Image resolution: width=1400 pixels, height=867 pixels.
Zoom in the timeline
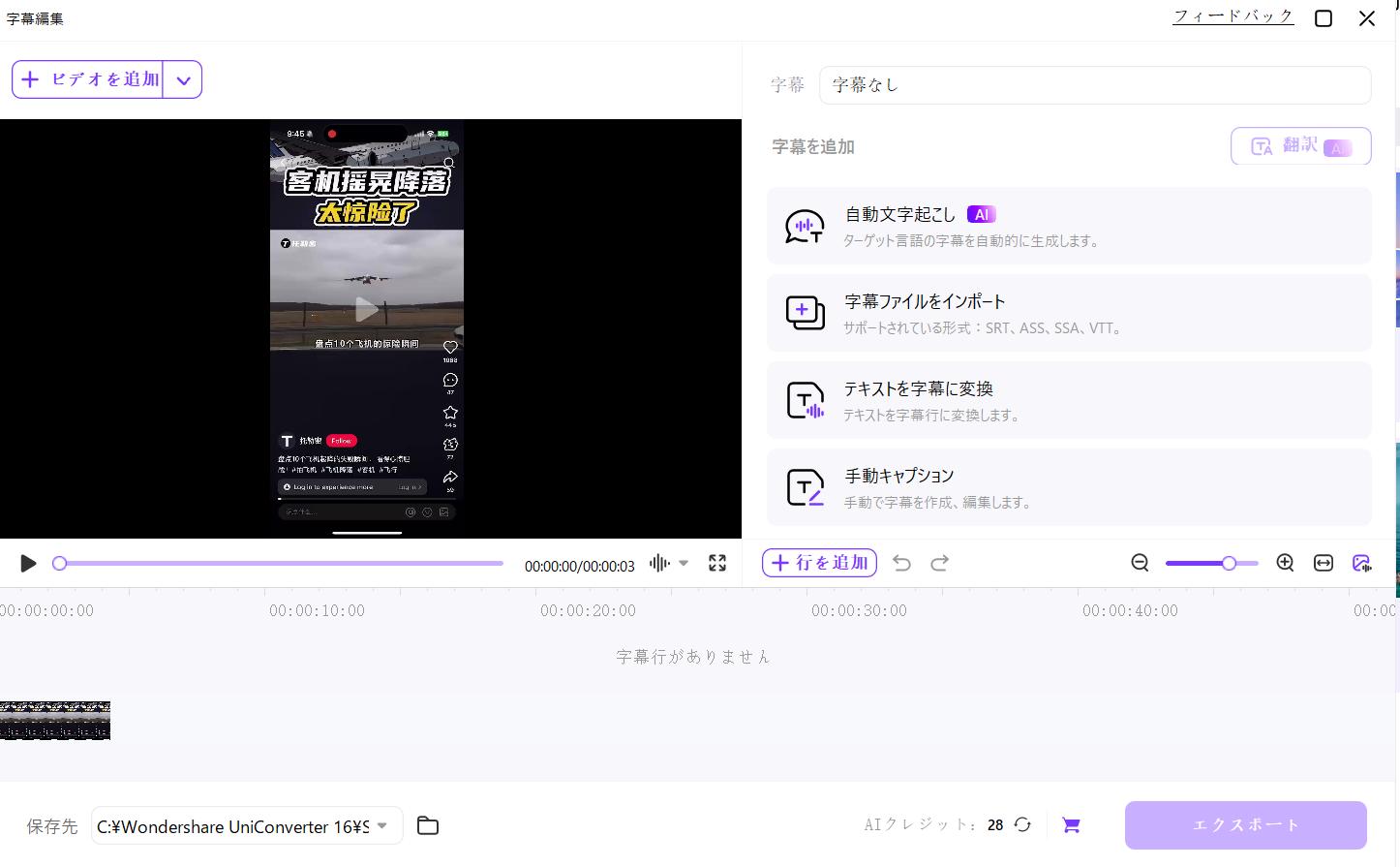click(1285, 563)
